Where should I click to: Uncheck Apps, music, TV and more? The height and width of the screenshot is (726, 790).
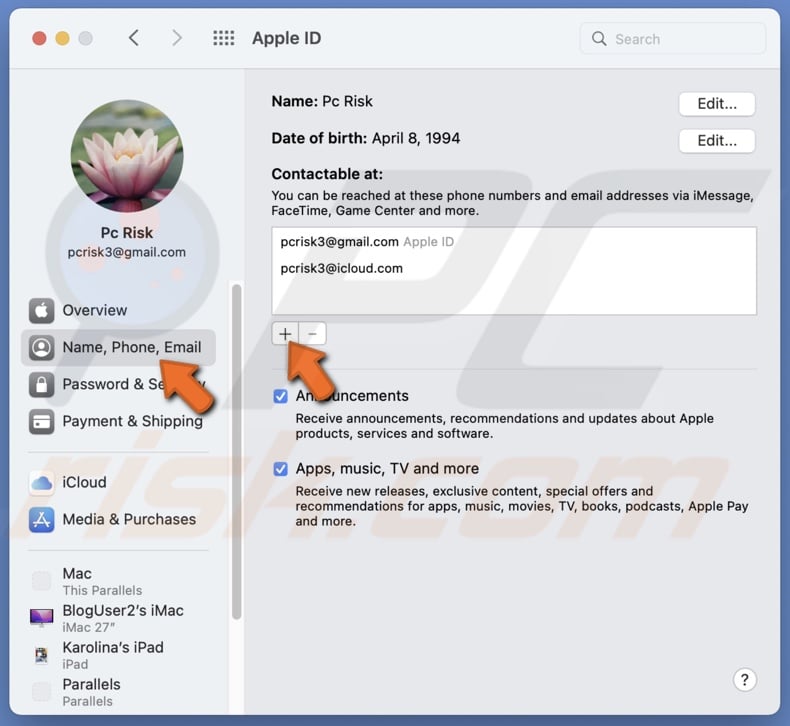coord(281,469)
